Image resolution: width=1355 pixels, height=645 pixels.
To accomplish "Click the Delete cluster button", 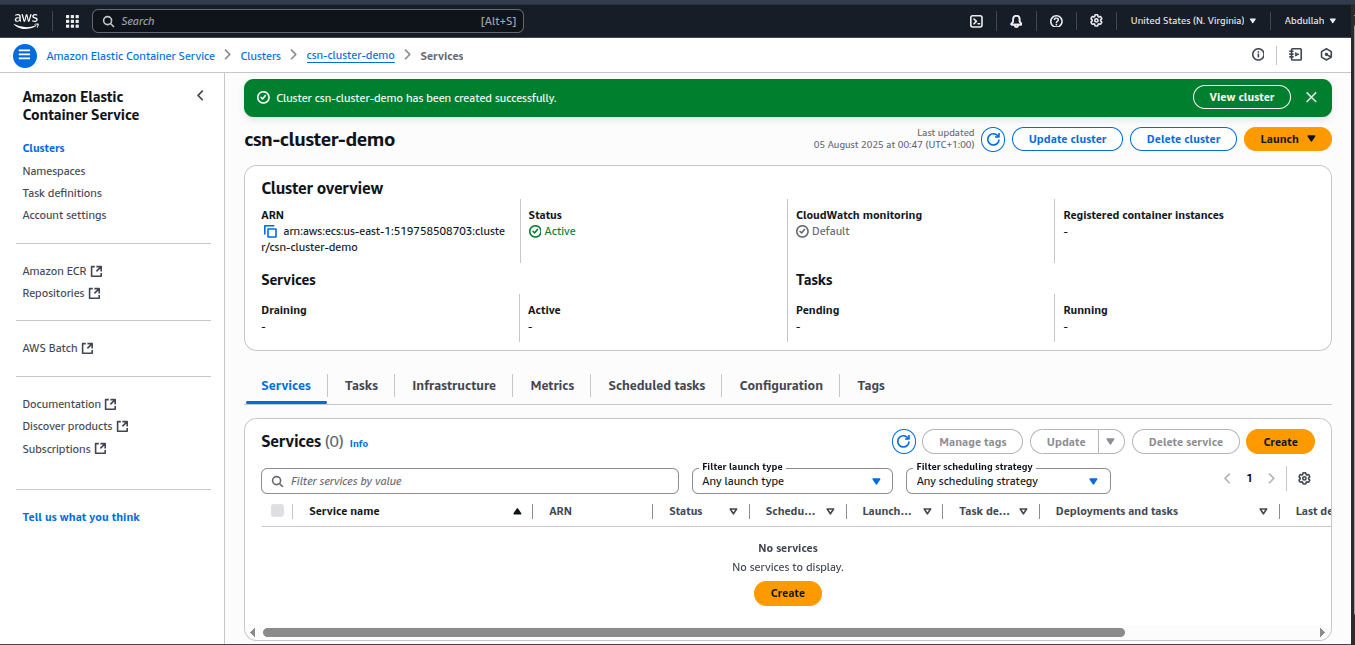I will (x=1183, y=139).
